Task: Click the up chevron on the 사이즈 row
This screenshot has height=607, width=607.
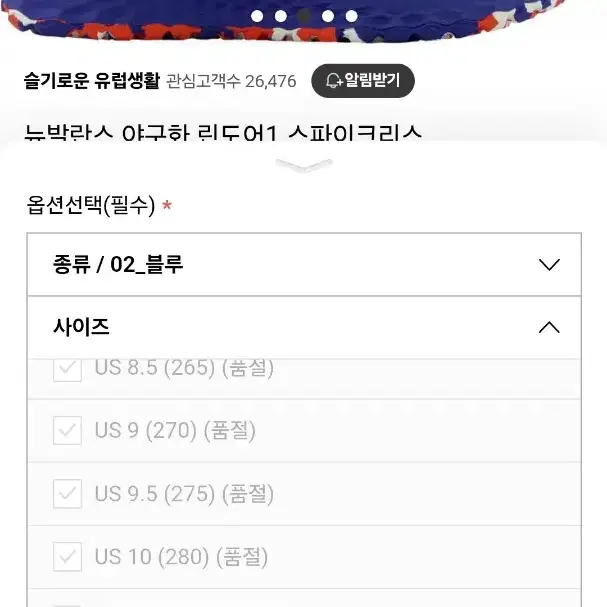Action: pyautogui.click(x=549, y=327)
